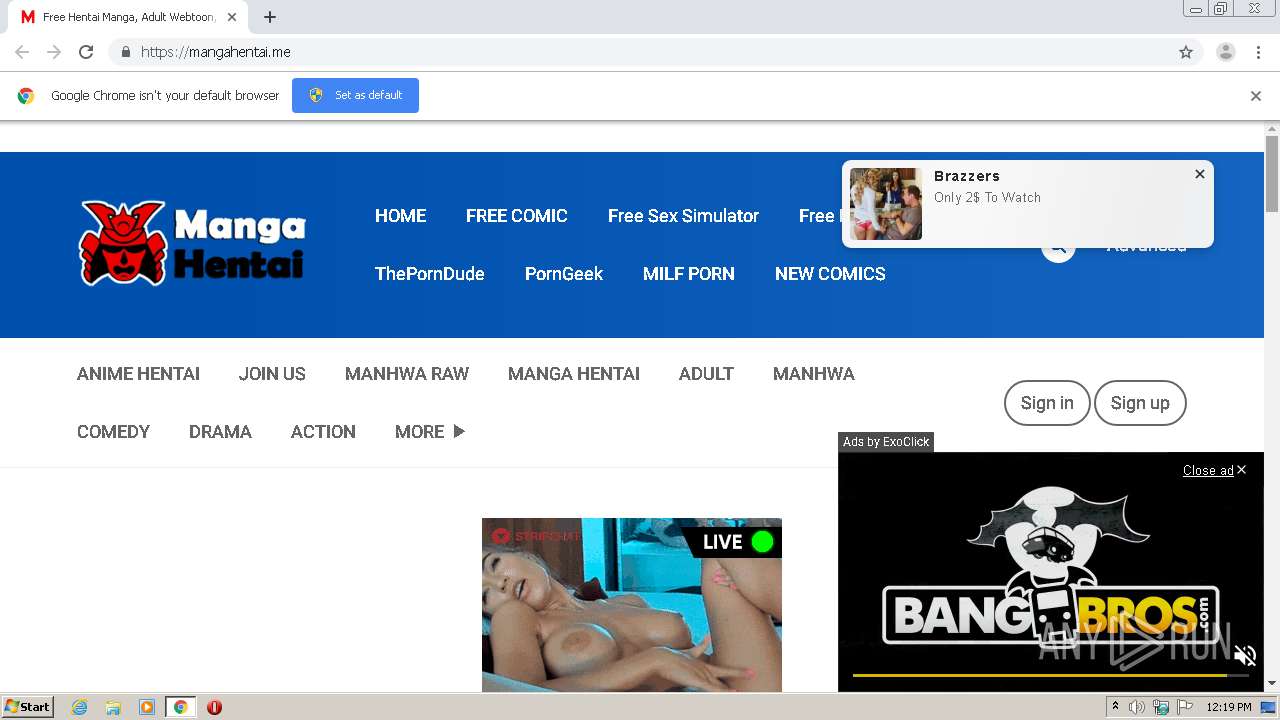This screenshot has height=720, width=1280.
Task: Unmute the BangBros video ad
Action: click(x=1245, y=656)
